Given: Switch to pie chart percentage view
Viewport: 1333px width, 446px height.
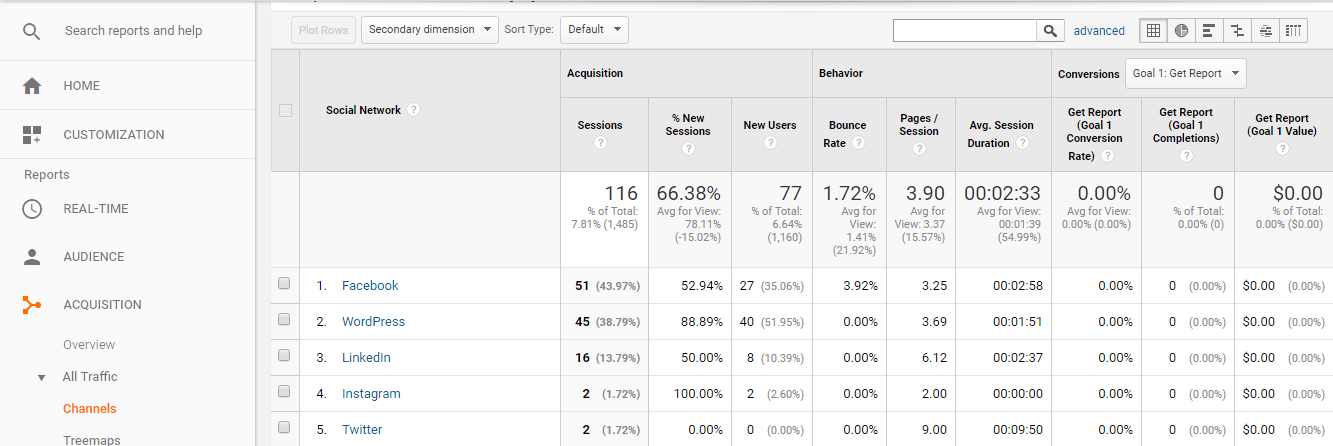Looking at the screenshot, I should tap(1181, 30).
